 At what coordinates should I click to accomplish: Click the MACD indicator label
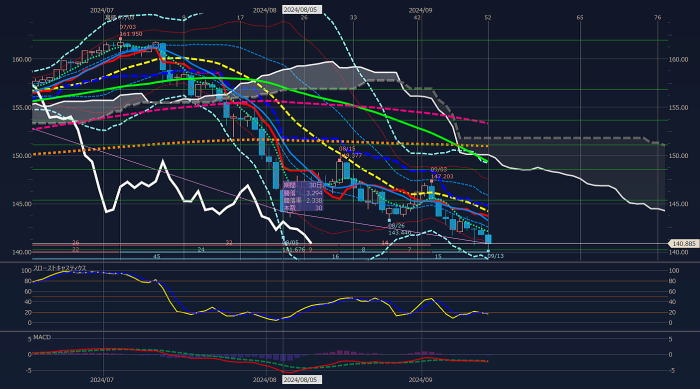click(42, 337)
